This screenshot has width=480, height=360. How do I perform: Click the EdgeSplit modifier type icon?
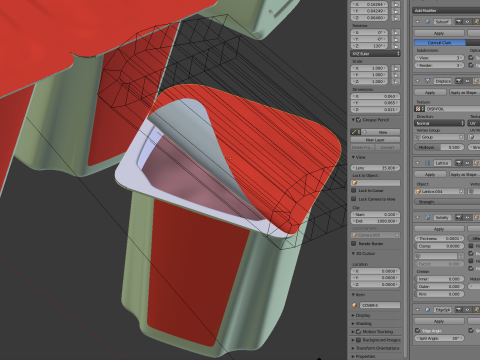coord(428,310)
